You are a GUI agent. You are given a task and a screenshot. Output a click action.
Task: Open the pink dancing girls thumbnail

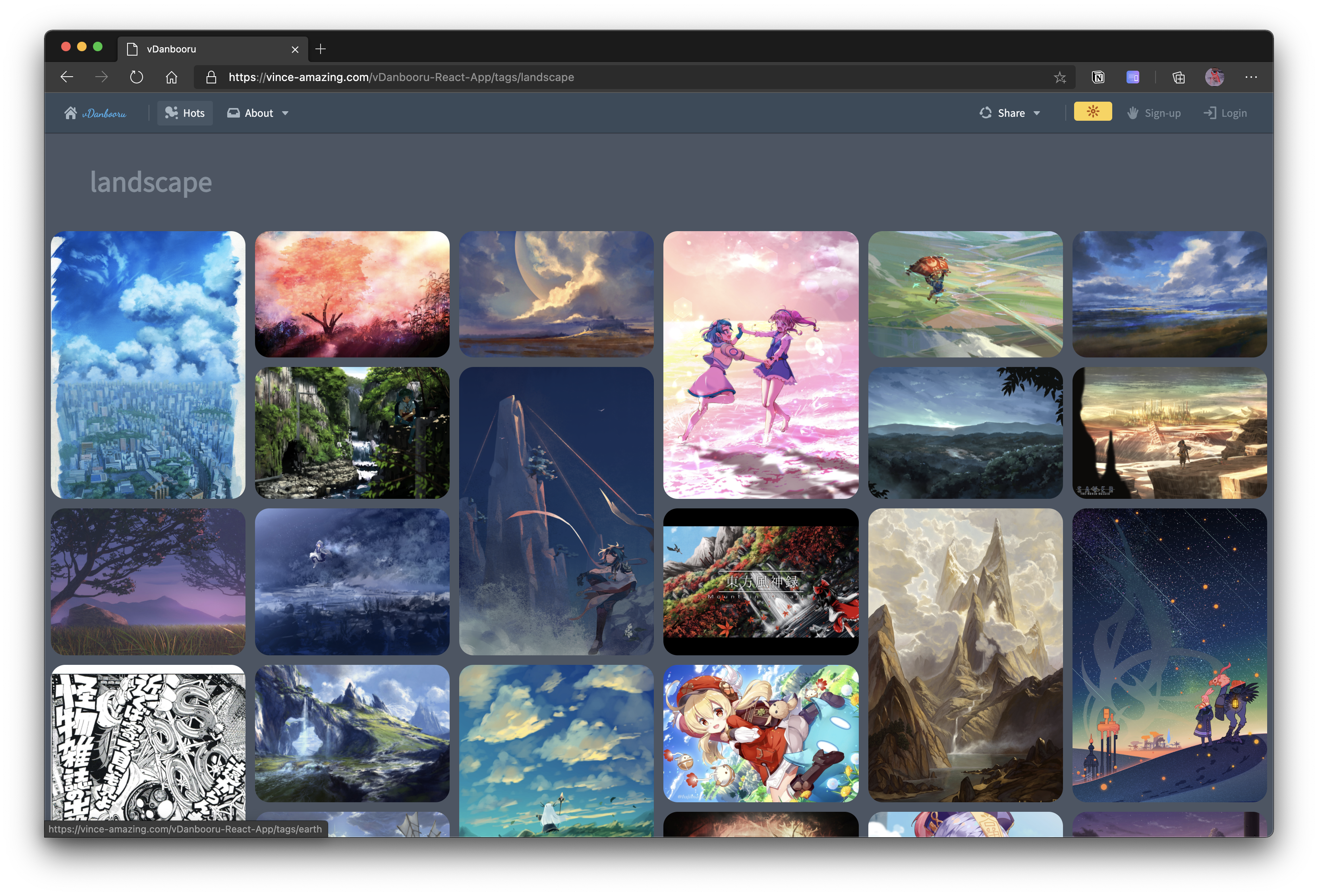pyautogui.click(x=761, y=365)
